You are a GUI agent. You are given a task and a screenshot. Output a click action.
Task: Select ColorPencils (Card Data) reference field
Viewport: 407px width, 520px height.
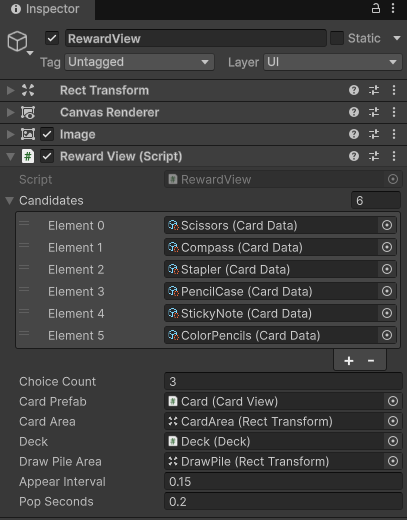[271, 335]
